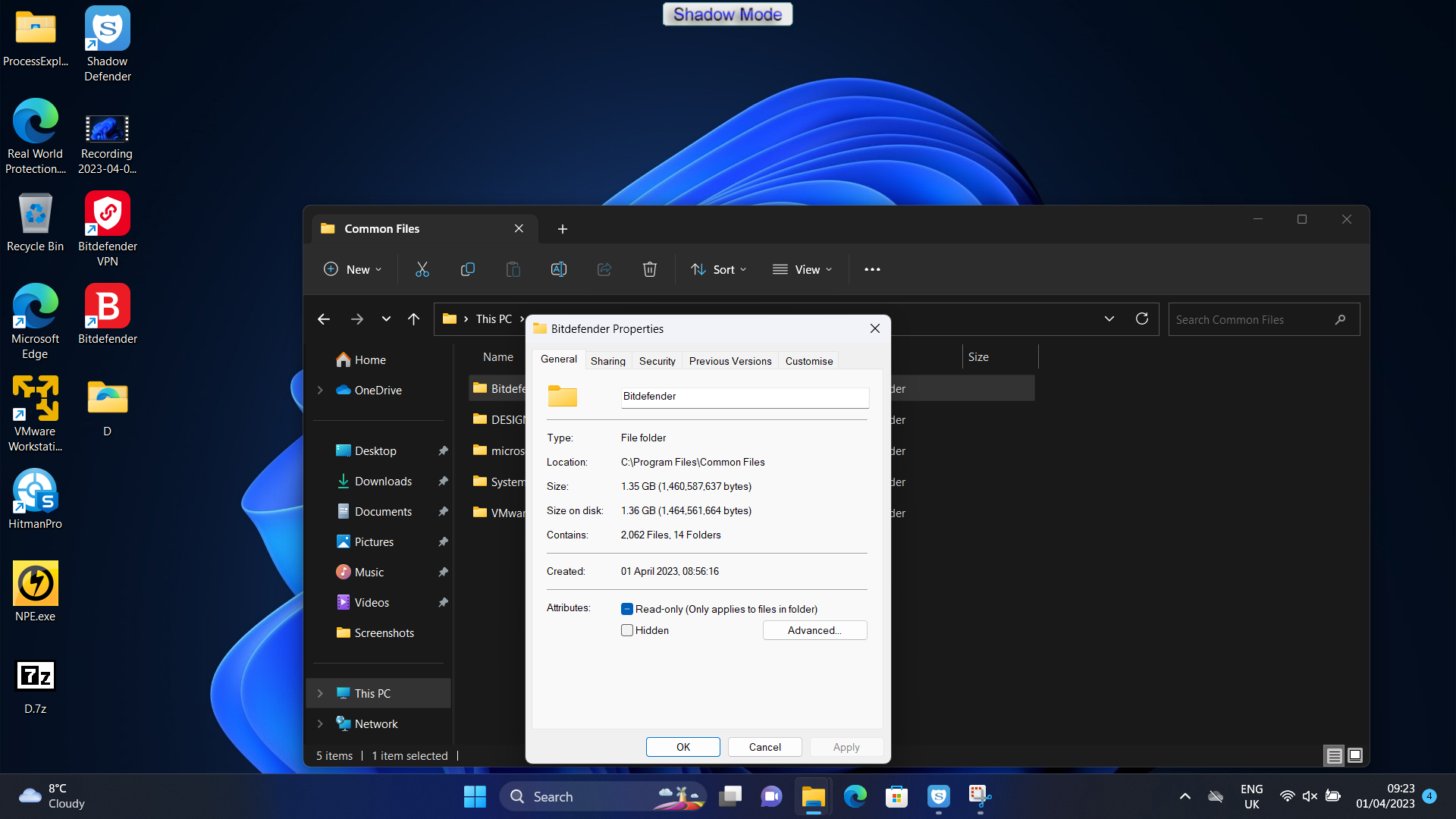Image resolution: width=1456 pixels, height=819 pixels.
Task: Open Microsoft Edge from the taskbar
Action: (855, 796)
